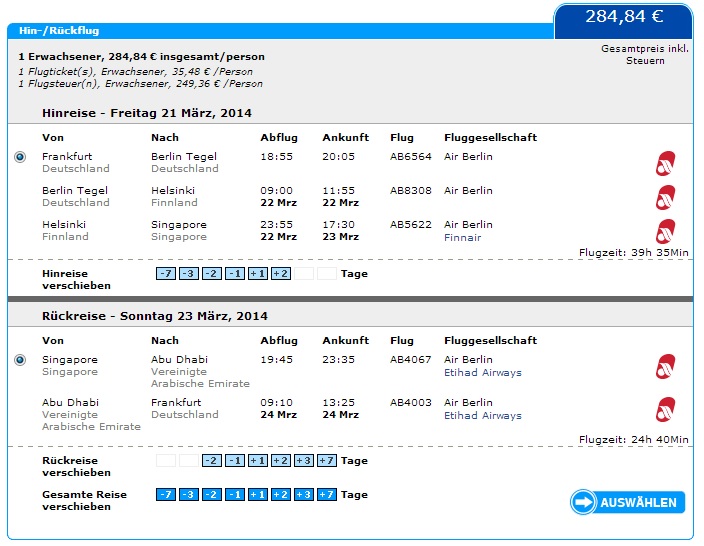The width and height of the screenshot is (704, 546).
Task: Open the Finnair operator link
Action: (462, 238)
